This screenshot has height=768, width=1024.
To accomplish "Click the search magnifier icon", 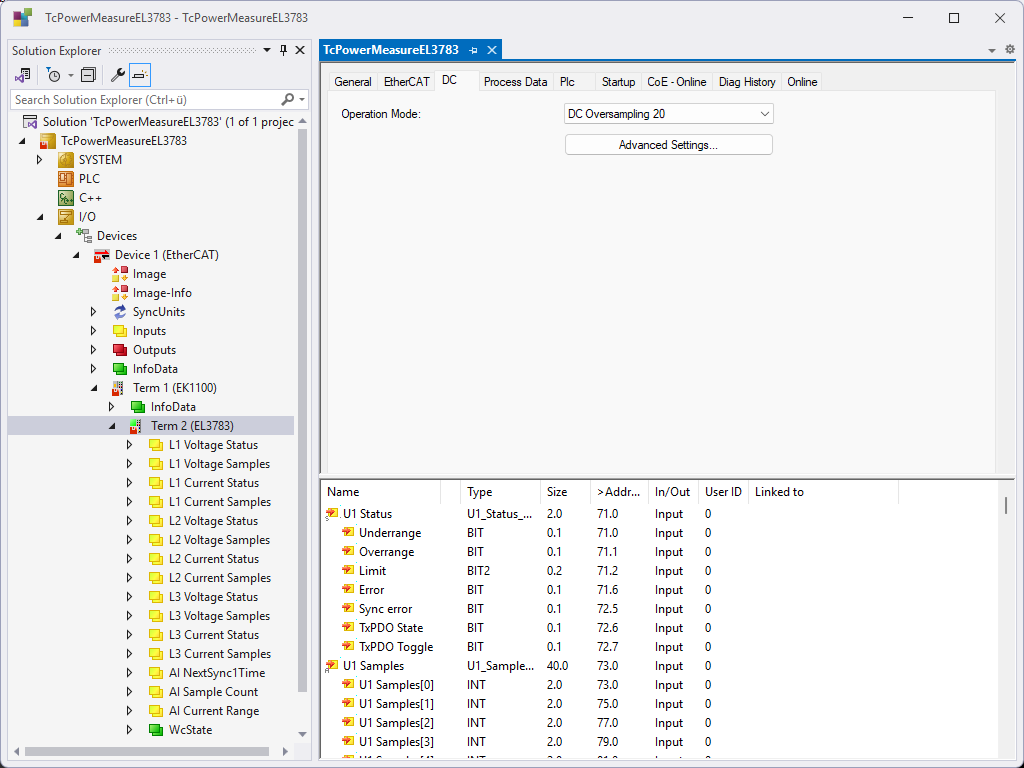I will point(287,99).
